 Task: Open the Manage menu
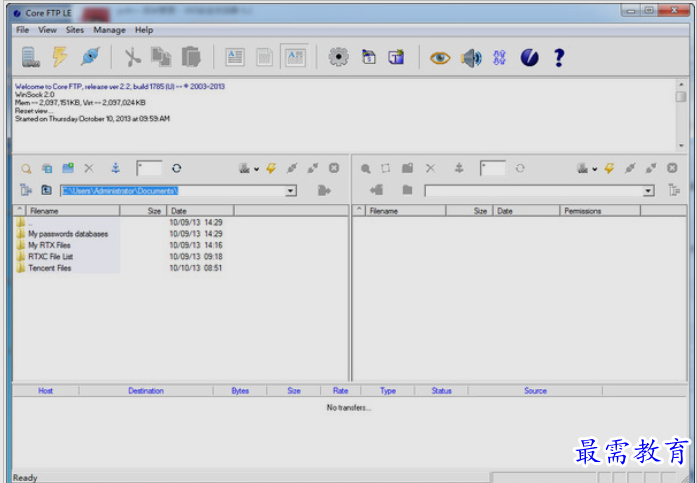pos(109,30)
